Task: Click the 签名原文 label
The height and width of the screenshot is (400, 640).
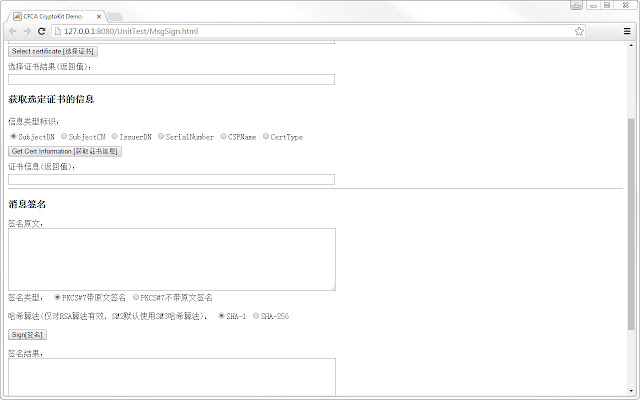Action: pyautogui.click(x=25, y=224)
